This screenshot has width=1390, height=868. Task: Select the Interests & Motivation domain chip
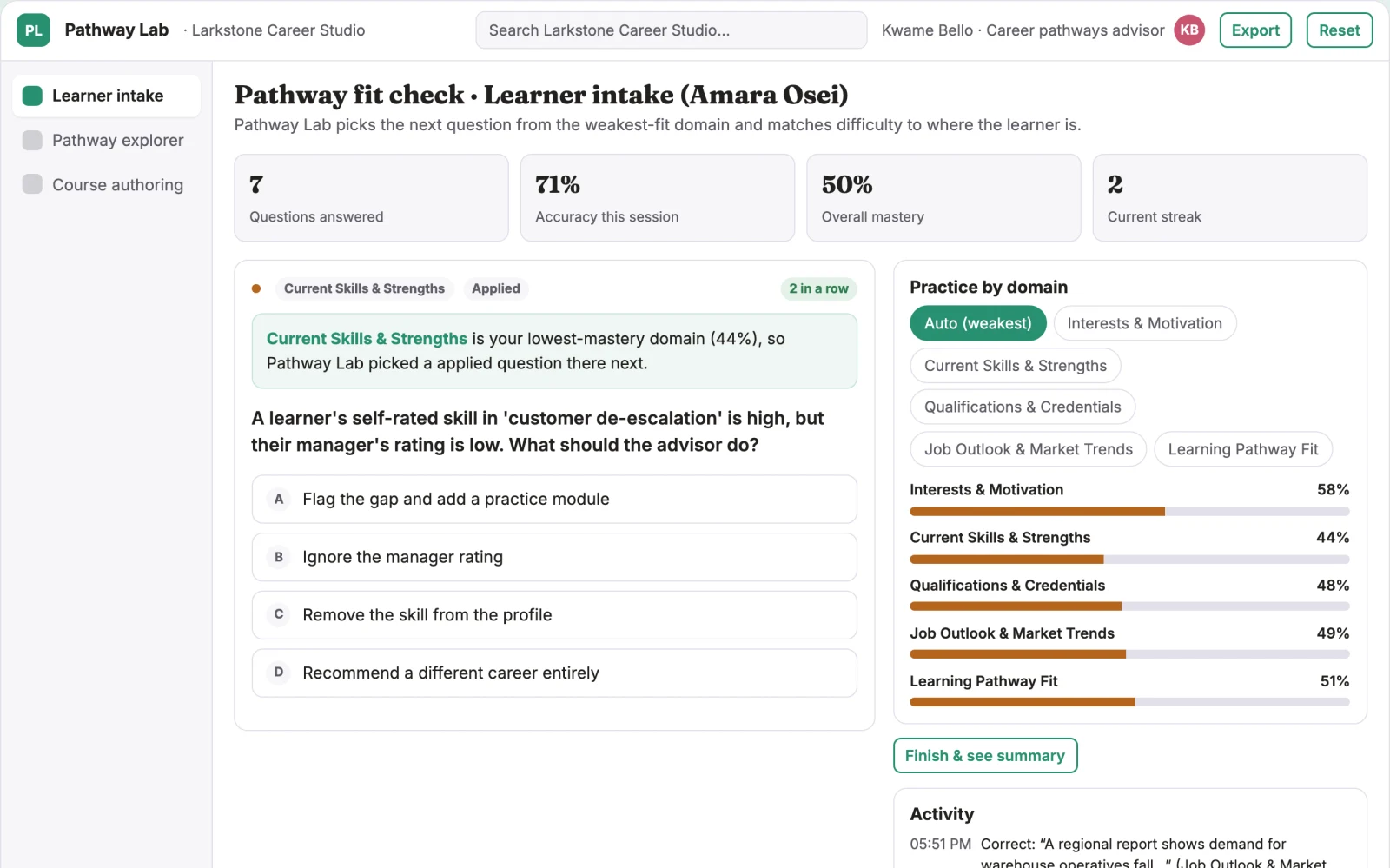(x=1144, y=323)
